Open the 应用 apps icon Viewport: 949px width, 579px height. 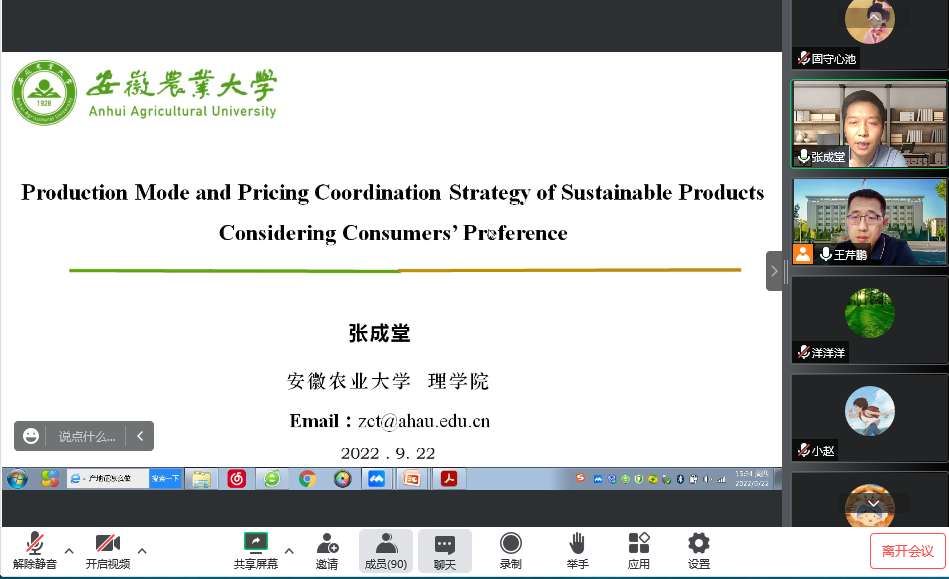tap(639, 550)
